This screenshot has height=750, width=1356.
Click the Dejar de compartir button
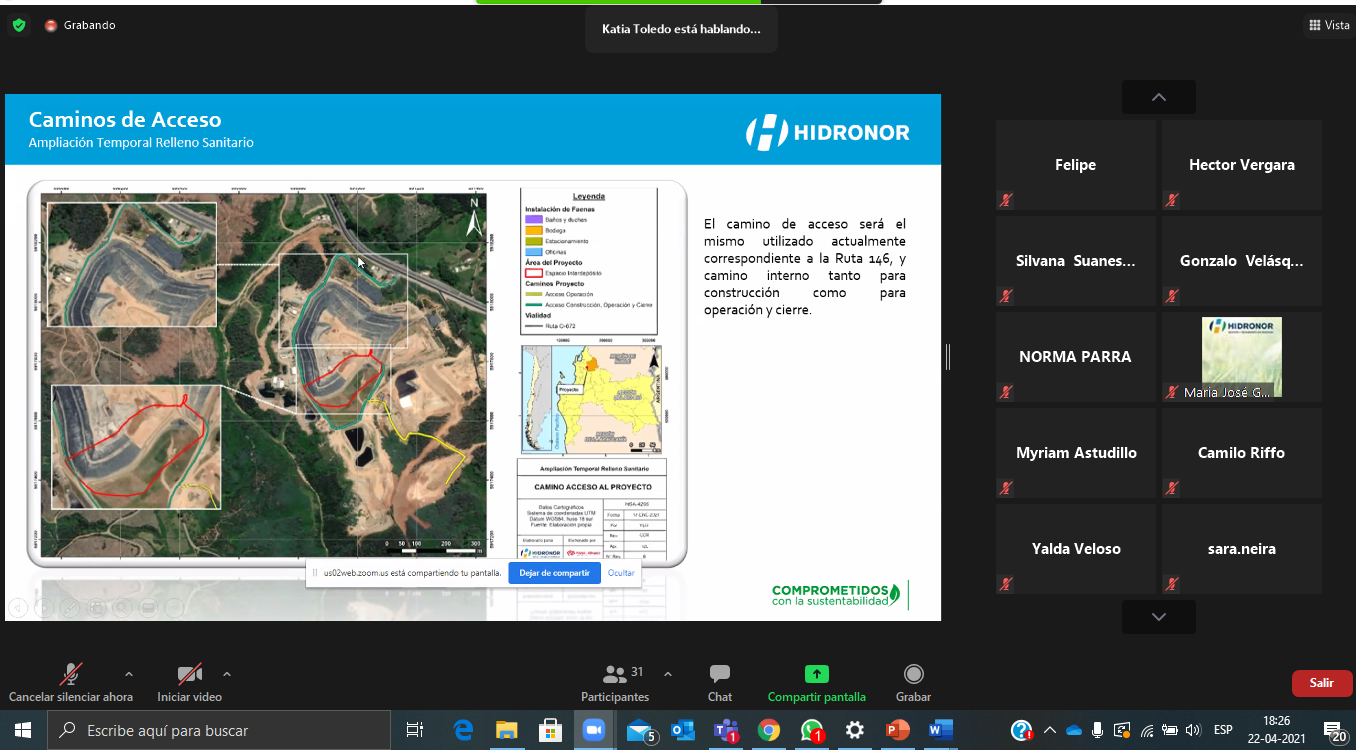click(x=554, y=573)
